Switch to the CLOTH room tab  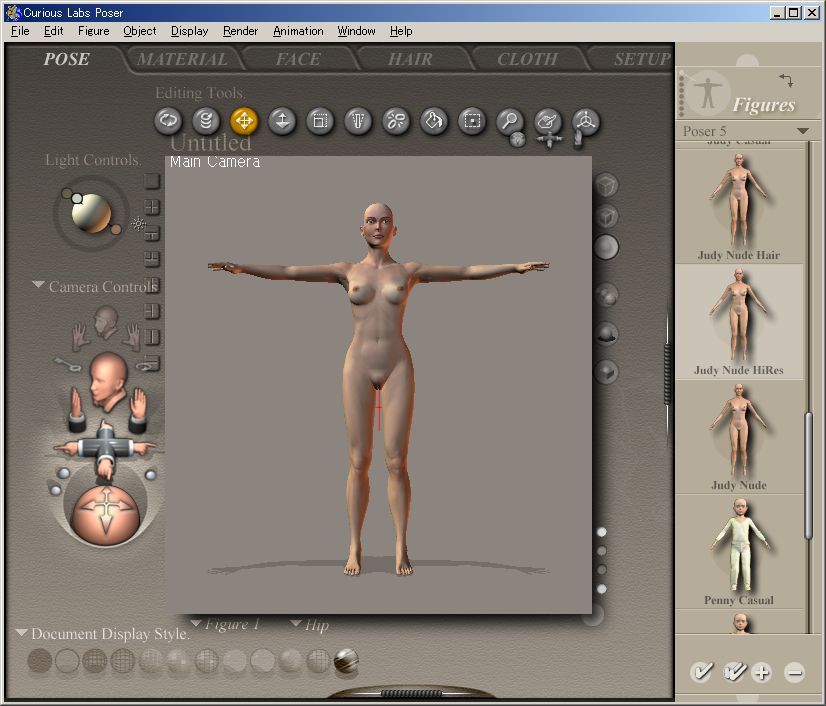tap(527, 59)
